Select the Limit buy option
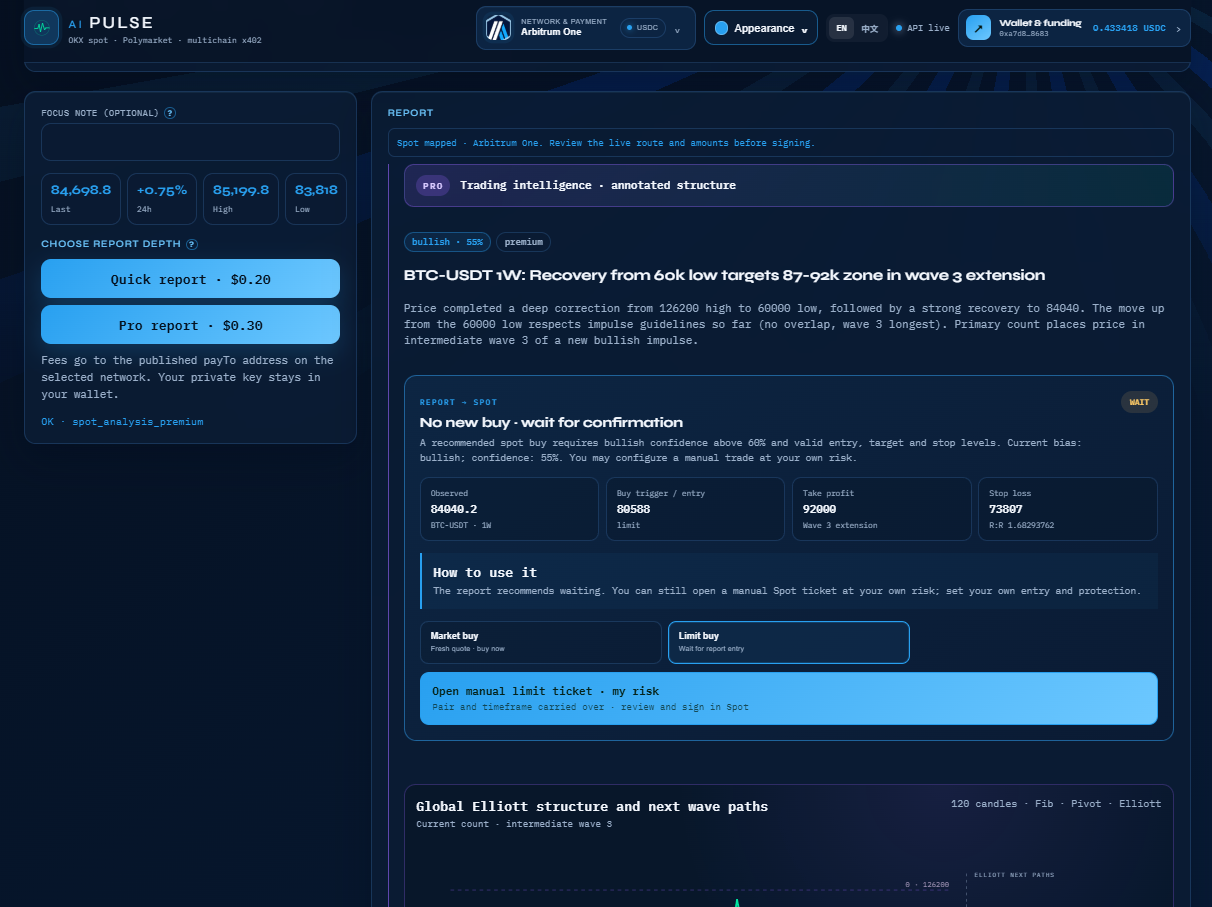The width and height of the screenshot is (1212, 907). [789, 642]
